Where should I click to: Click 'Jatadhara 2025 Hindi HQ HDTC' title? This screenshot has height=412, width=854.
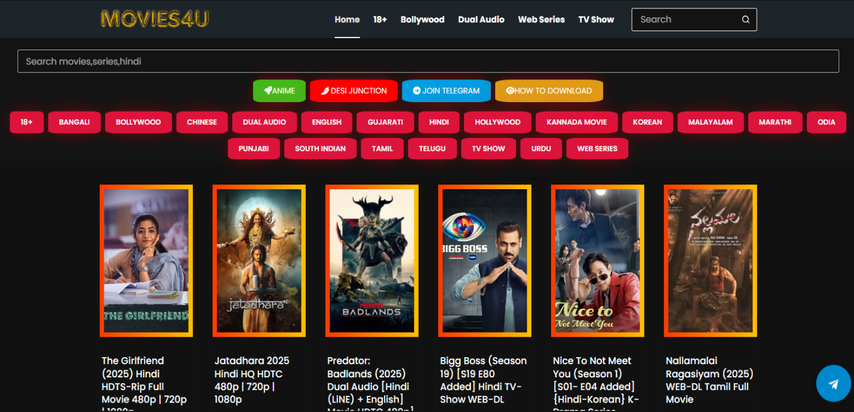(252, 380)
